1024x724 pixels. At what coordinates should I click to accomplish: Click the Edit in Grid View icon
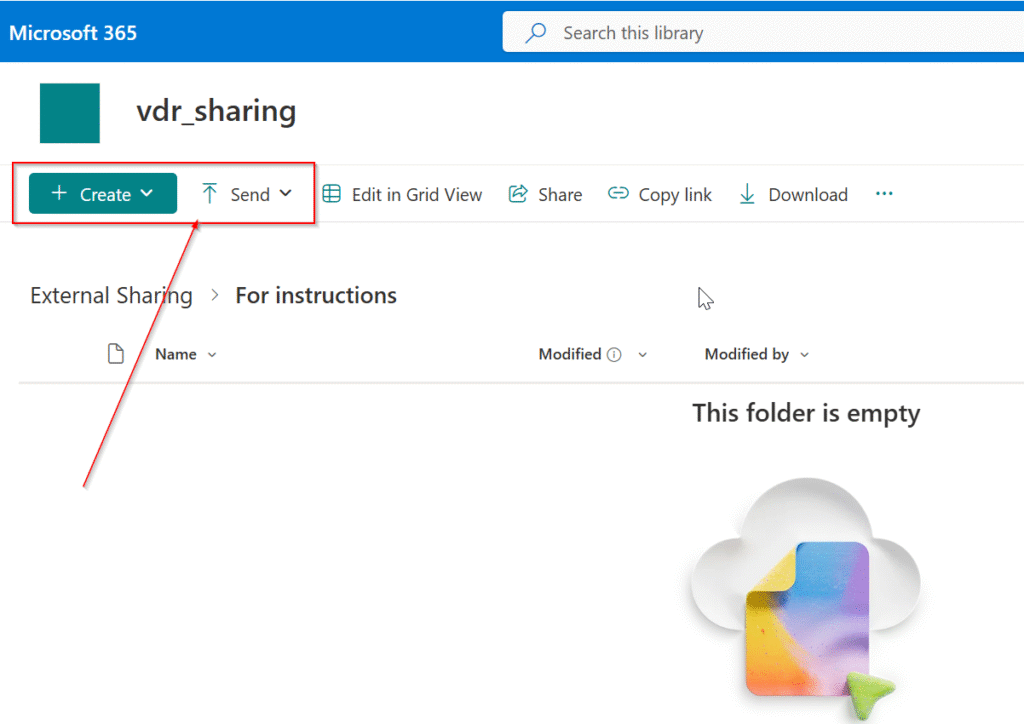click(x=331, y=194)
